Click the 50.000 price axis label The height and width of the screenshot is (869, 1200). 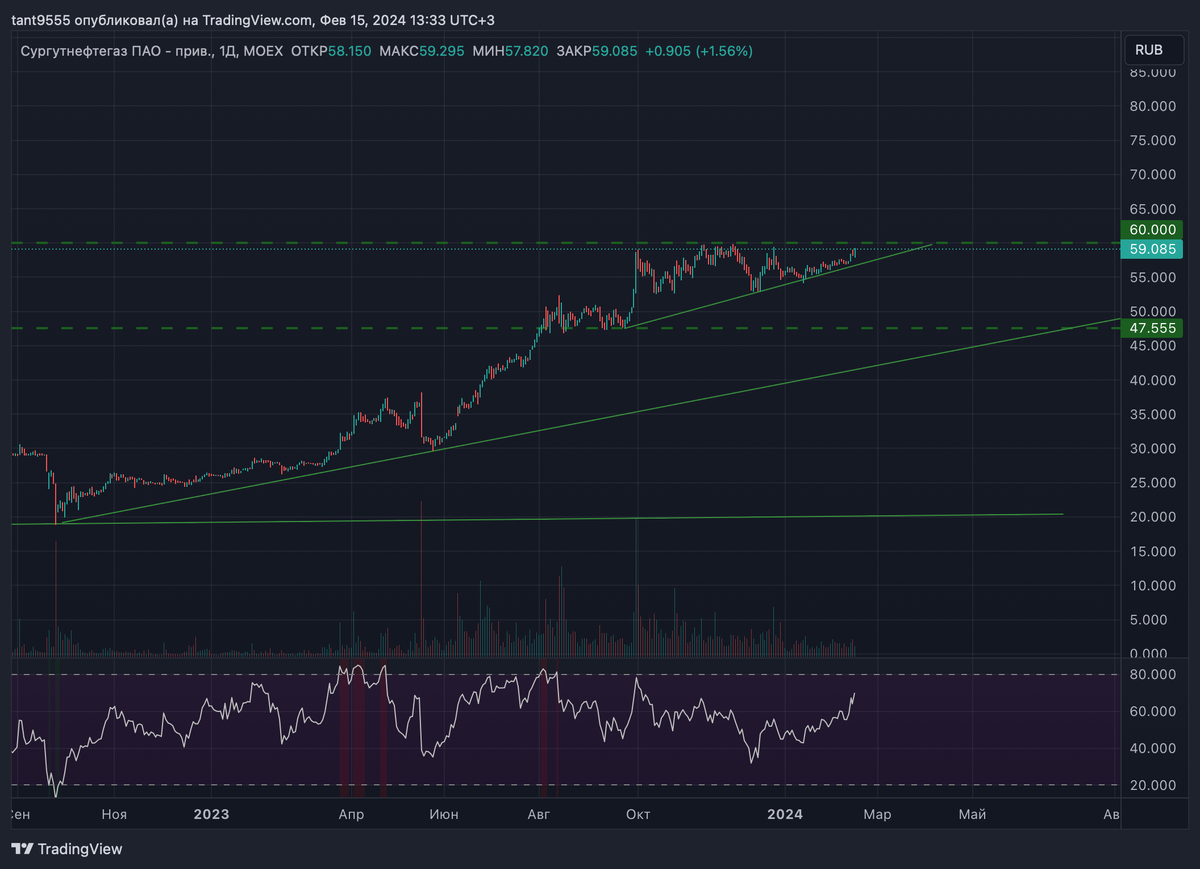click(1151, 311)
